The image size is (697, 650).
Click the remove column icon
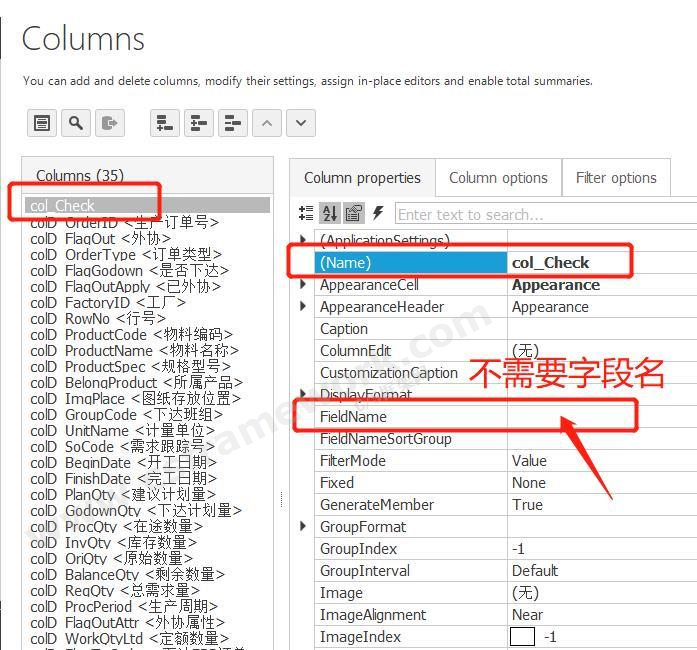coord(232,123)
